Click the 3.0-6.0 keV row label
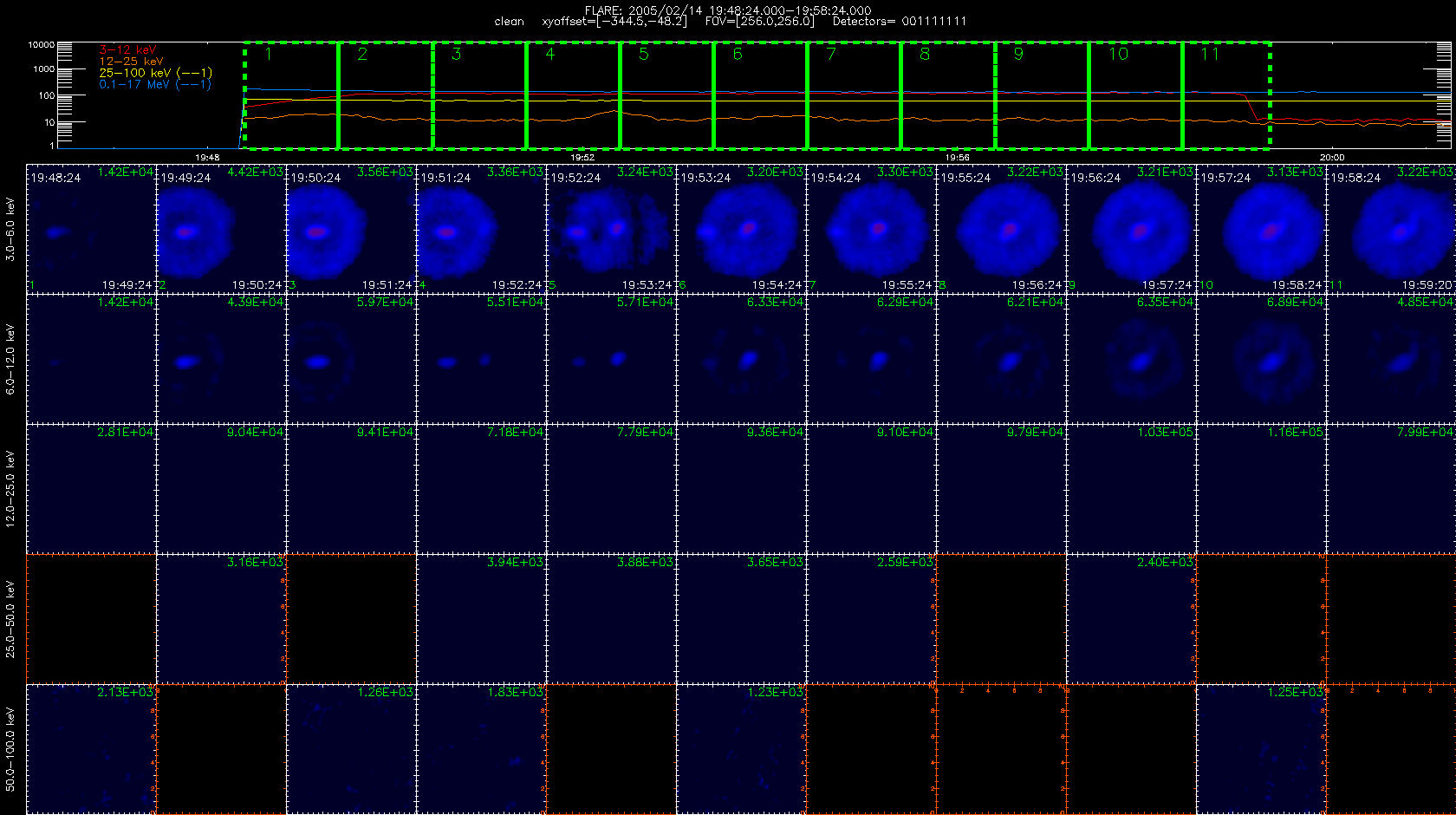The height and width of the screenshot is (815, 1456). click(x=10, y=230)
